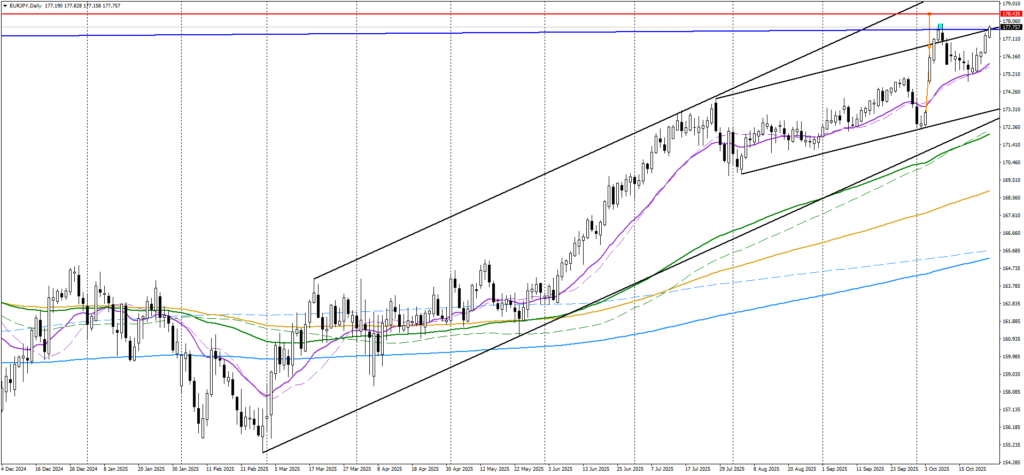Click the cyan marker above October candles
1024x475 pixels.
[940, 25]
